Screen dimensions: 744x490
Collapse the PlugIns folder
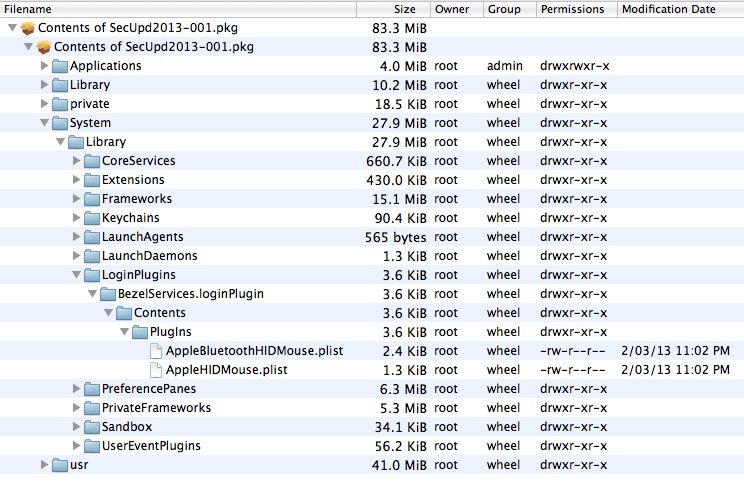point(124,331)
